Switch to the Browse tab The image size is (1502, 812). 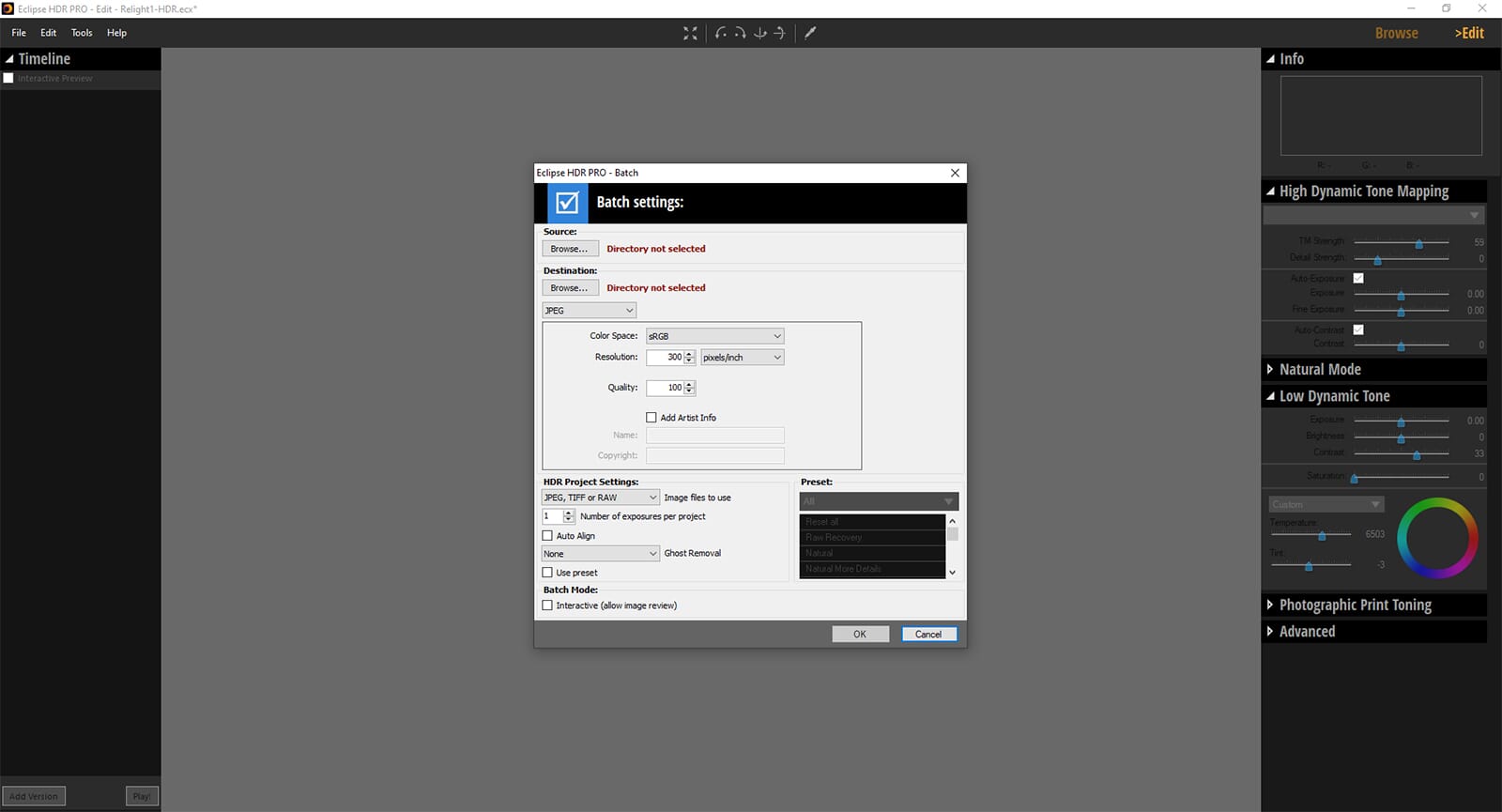point(1396,33)
